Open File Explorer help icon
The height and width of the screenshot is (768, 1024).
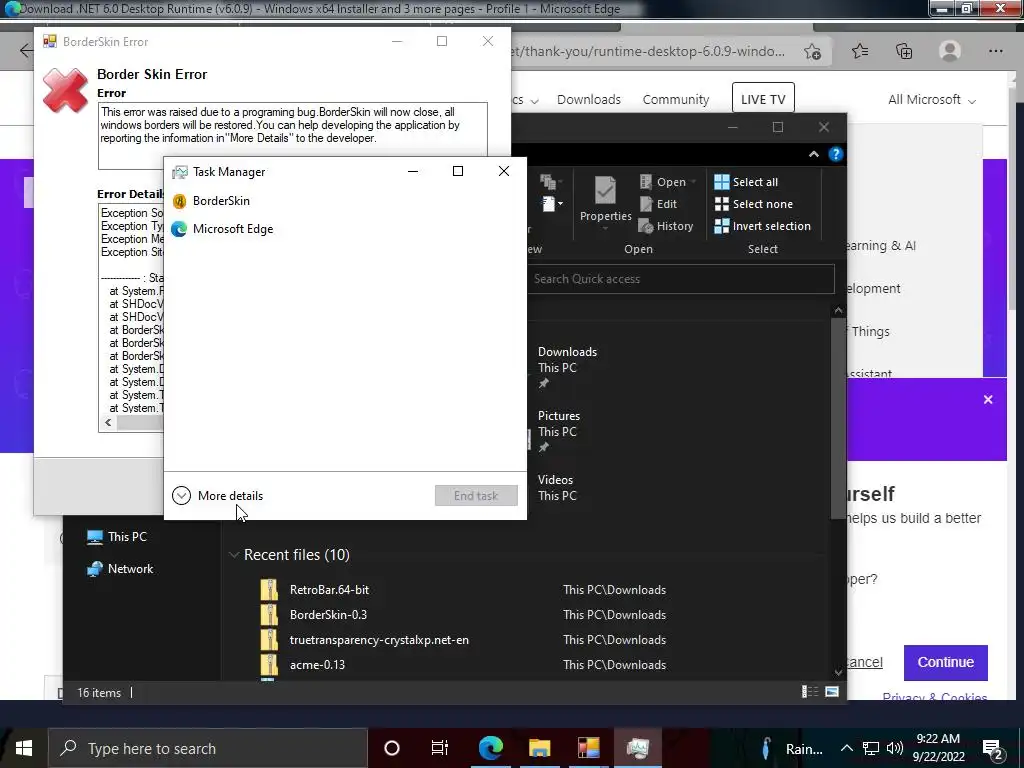(835, 154)
